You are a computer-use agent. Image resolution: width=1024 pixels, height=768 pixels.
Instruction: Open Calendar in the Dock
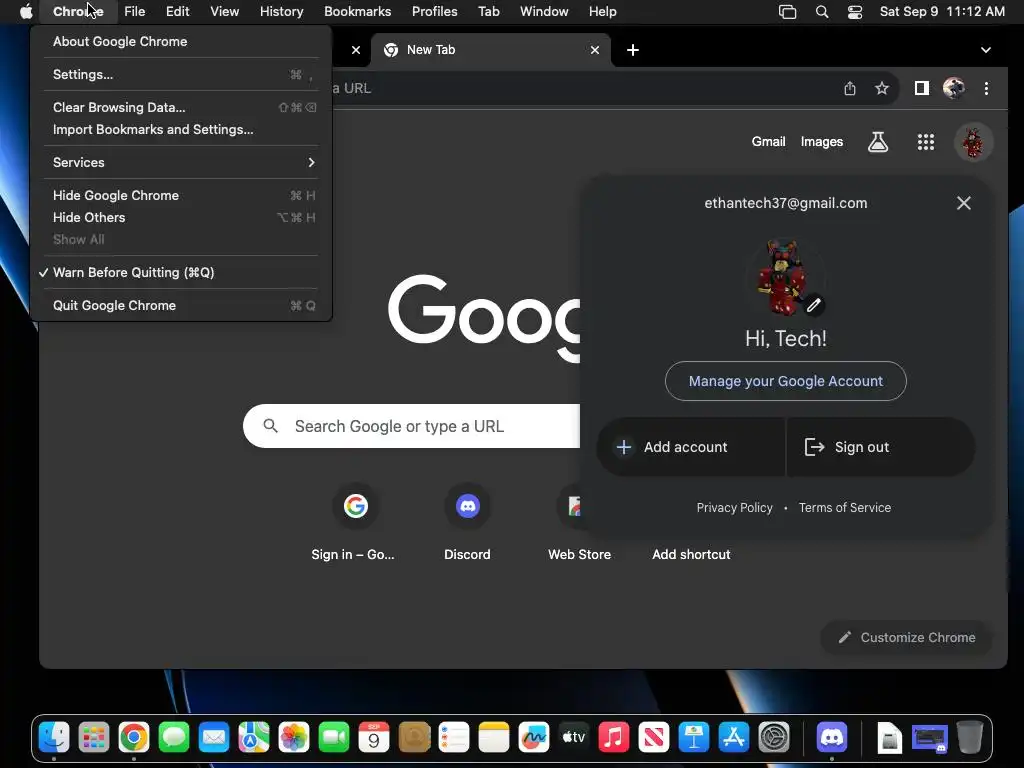(x=374, y=738)
